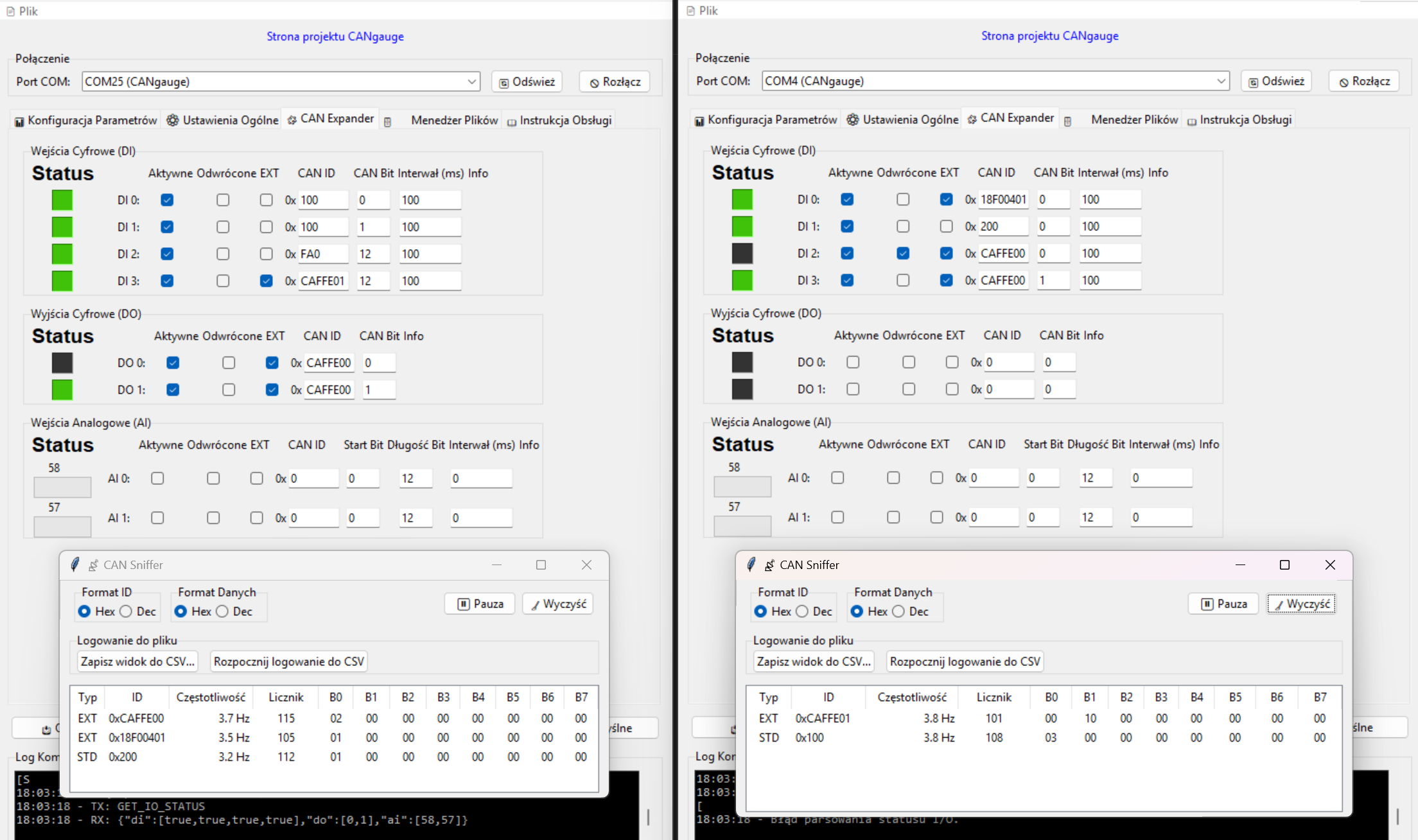
Task: Click DI 2 CAN ID field FA0 in left window
Action: [x=323, y=254]
